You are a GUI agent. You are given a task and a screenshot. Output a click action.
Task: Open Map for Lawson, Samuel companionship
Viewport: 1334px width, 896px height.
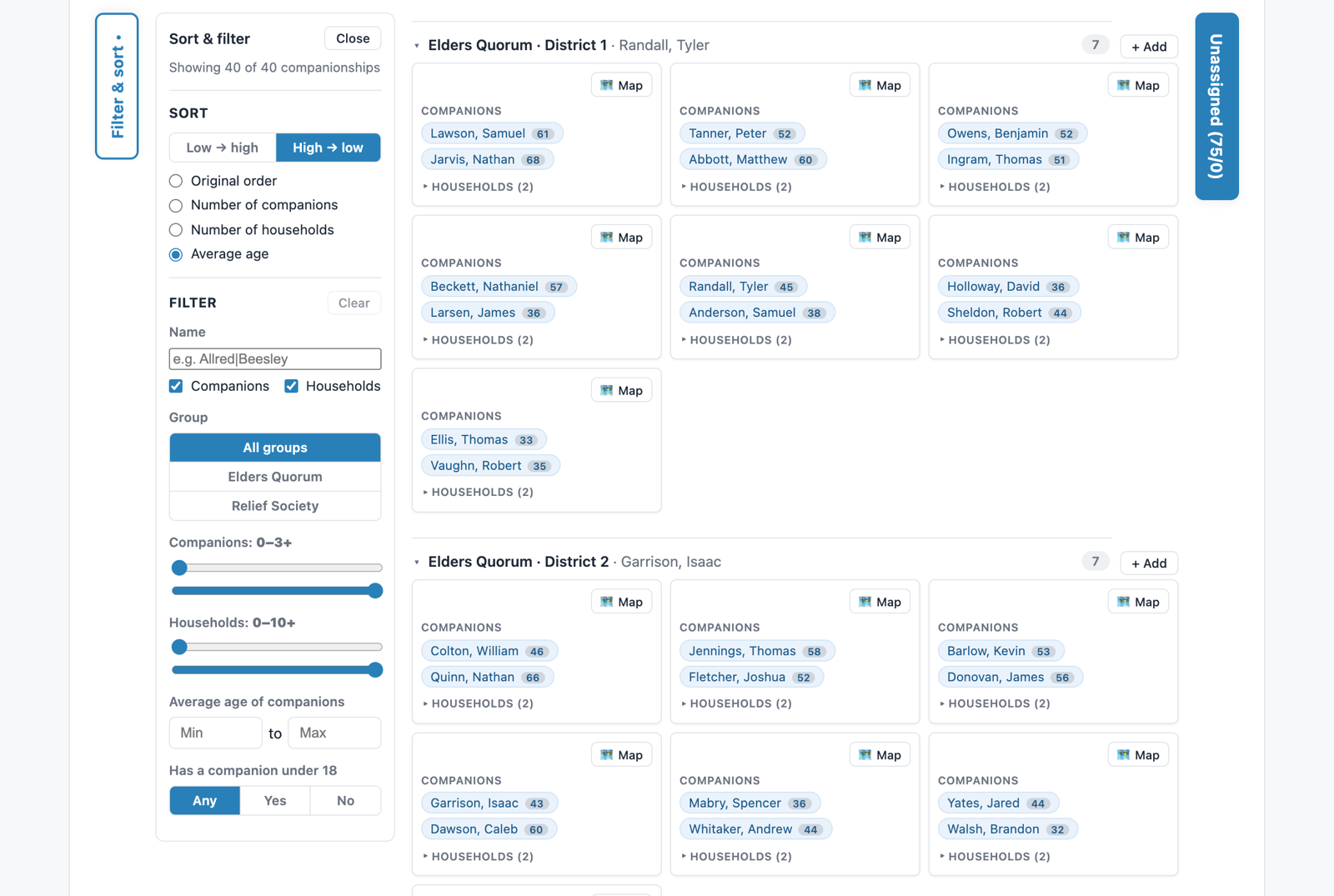(621, 85)
